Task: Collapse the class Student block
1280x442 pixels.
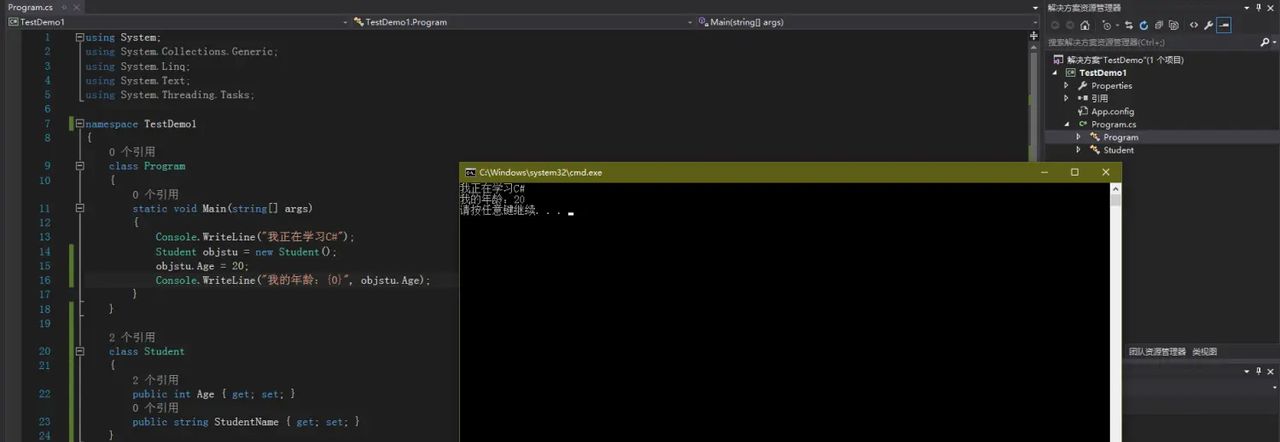Action: pos(79,352)
